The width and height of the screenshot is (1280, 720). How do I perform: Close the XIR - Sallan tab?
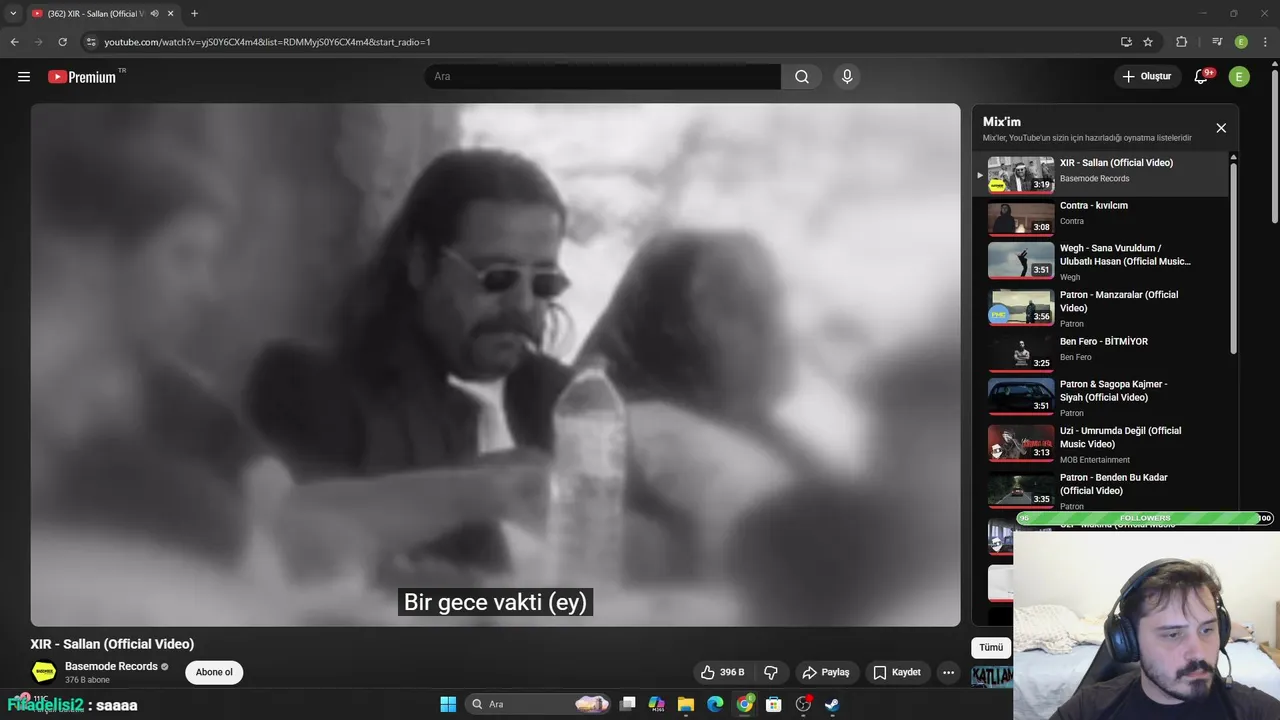[x=170, y=13]
